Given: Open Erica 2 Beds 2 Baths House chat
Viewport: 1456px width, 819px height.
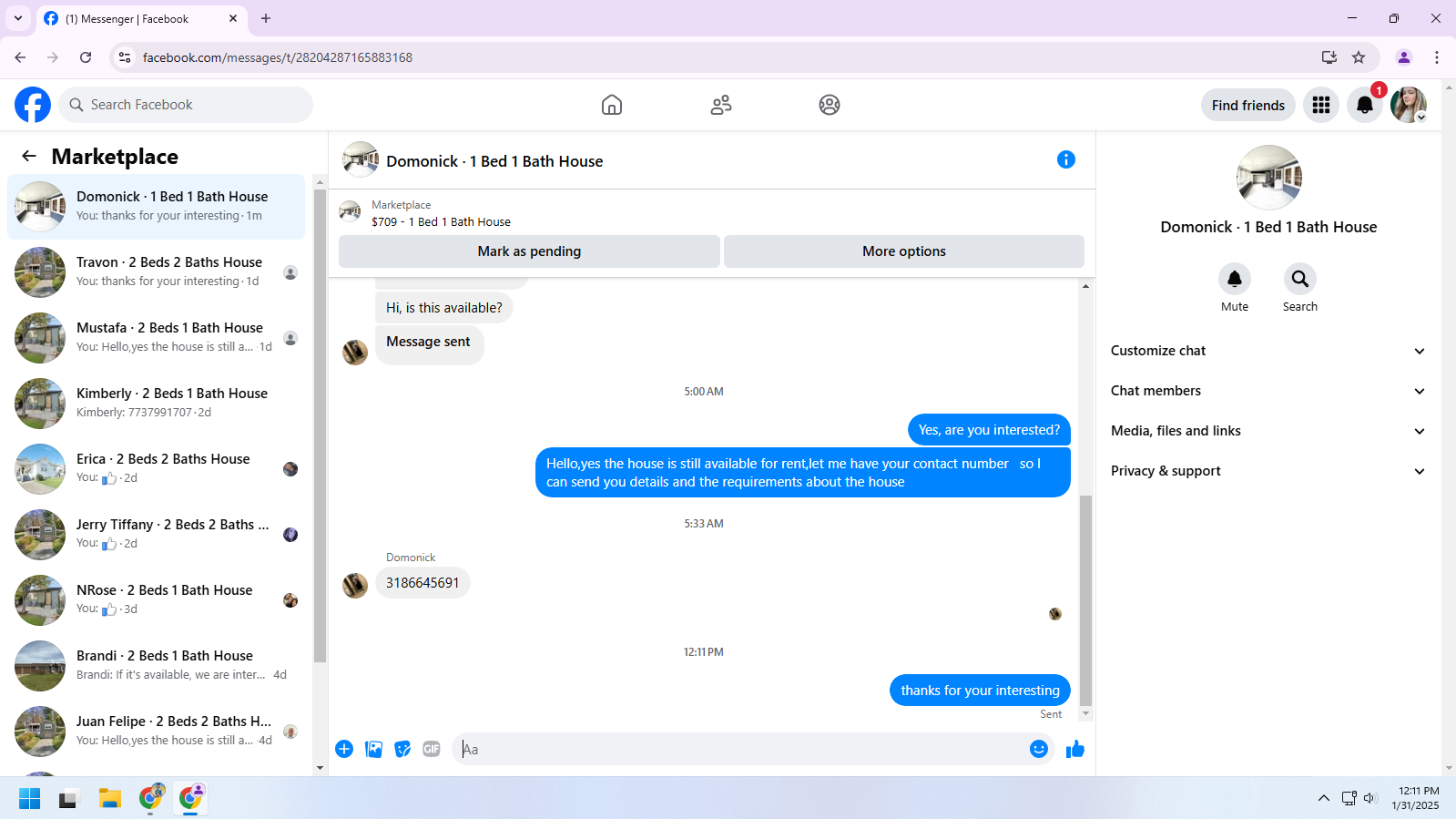Looking at the screenshot, I should click(157, 469).
